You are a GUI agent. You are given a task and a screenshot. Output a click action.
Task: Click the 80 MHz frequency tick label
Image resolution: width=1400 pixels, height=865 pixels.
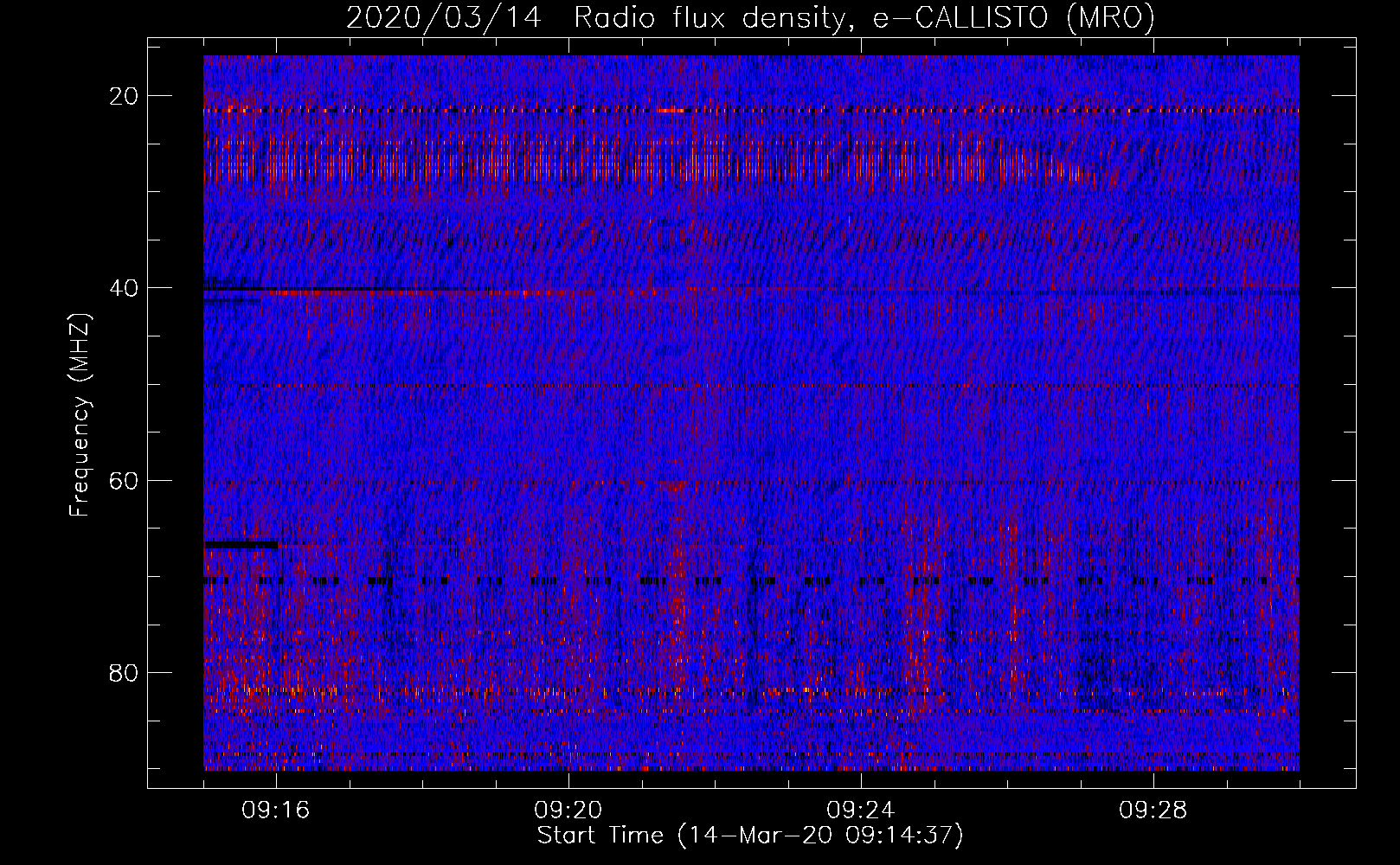click(125, 672)
